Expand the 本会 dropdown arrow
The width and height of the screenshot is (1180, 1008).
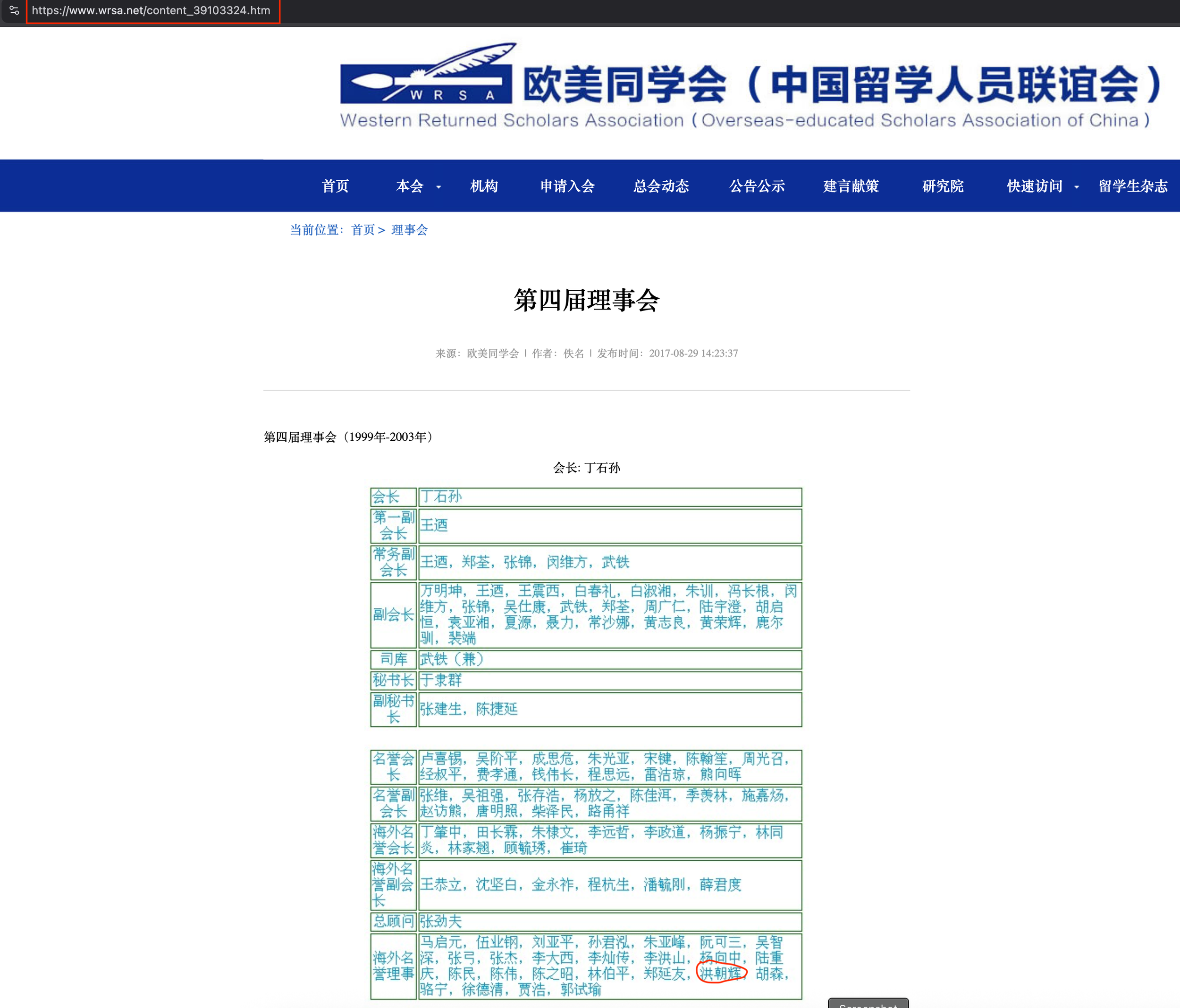pyautogui.click(x=438, y=187)
